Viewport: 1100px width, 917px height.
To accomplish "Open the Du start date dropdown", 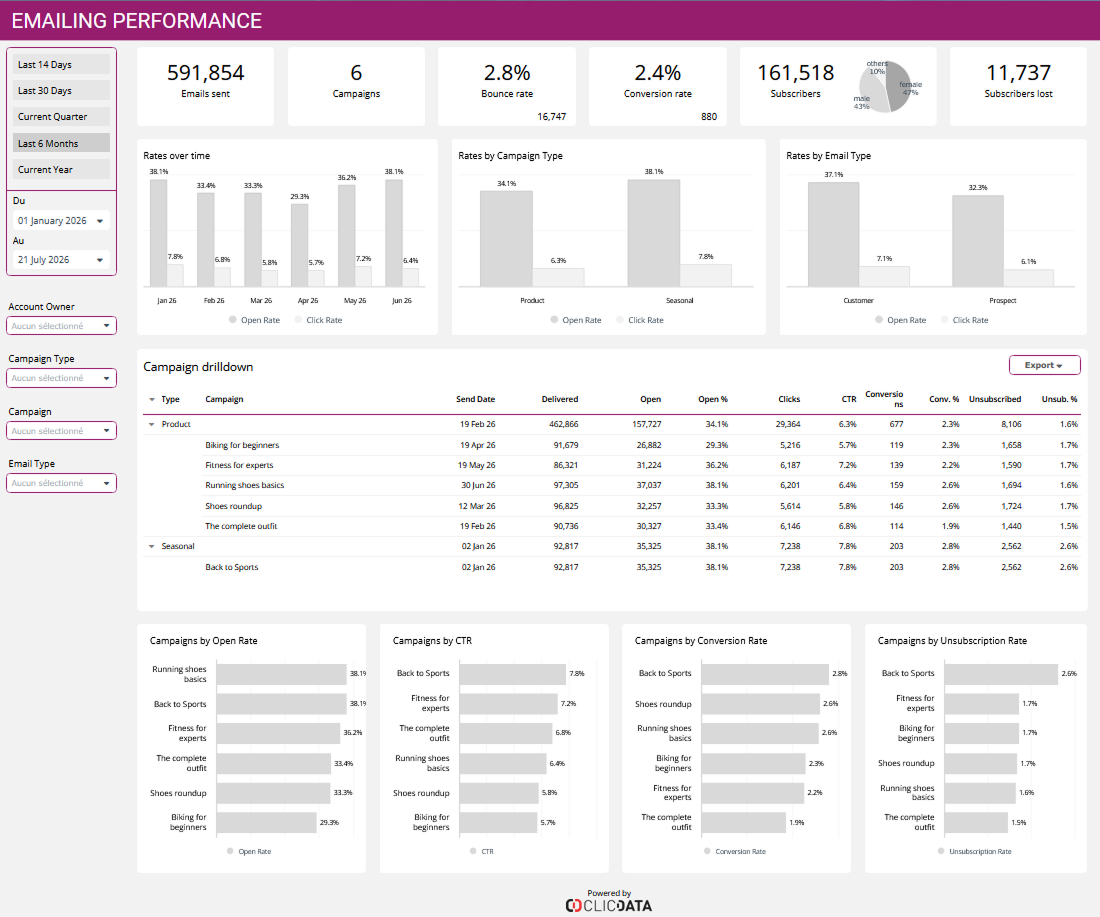I will [x=61, y=220].
